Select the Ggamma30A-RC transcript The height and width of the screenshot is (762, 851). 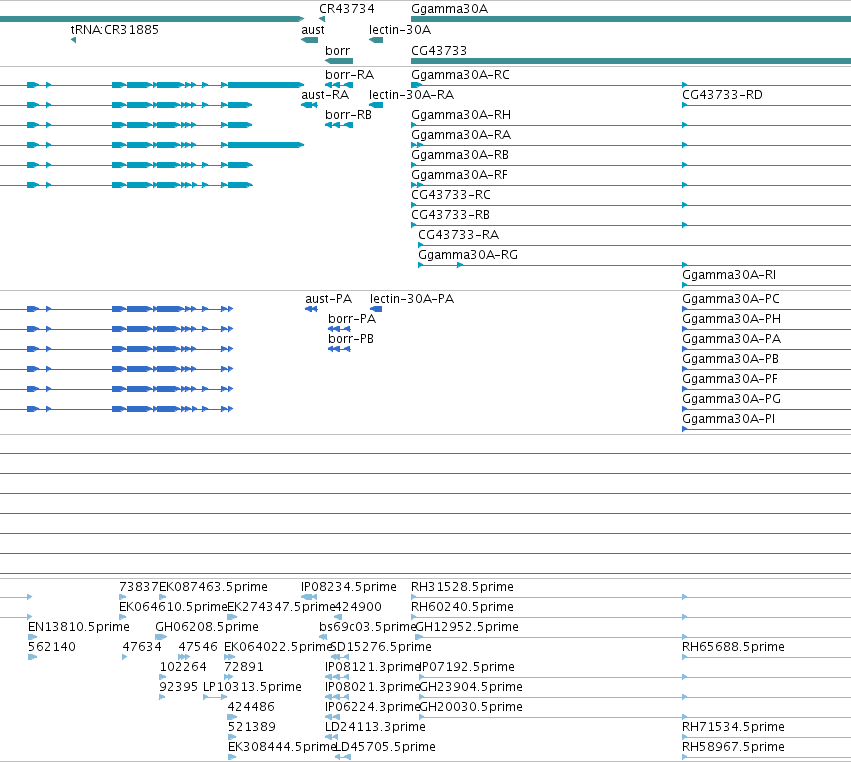631,85
